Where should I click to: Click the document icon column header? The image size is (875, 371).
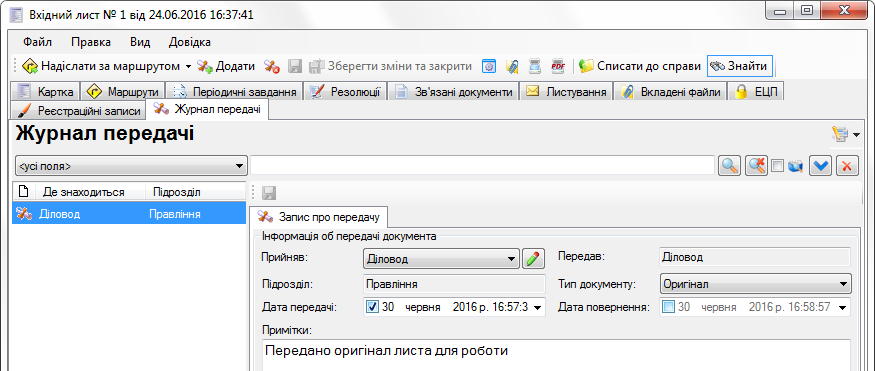tap(24, 192)
